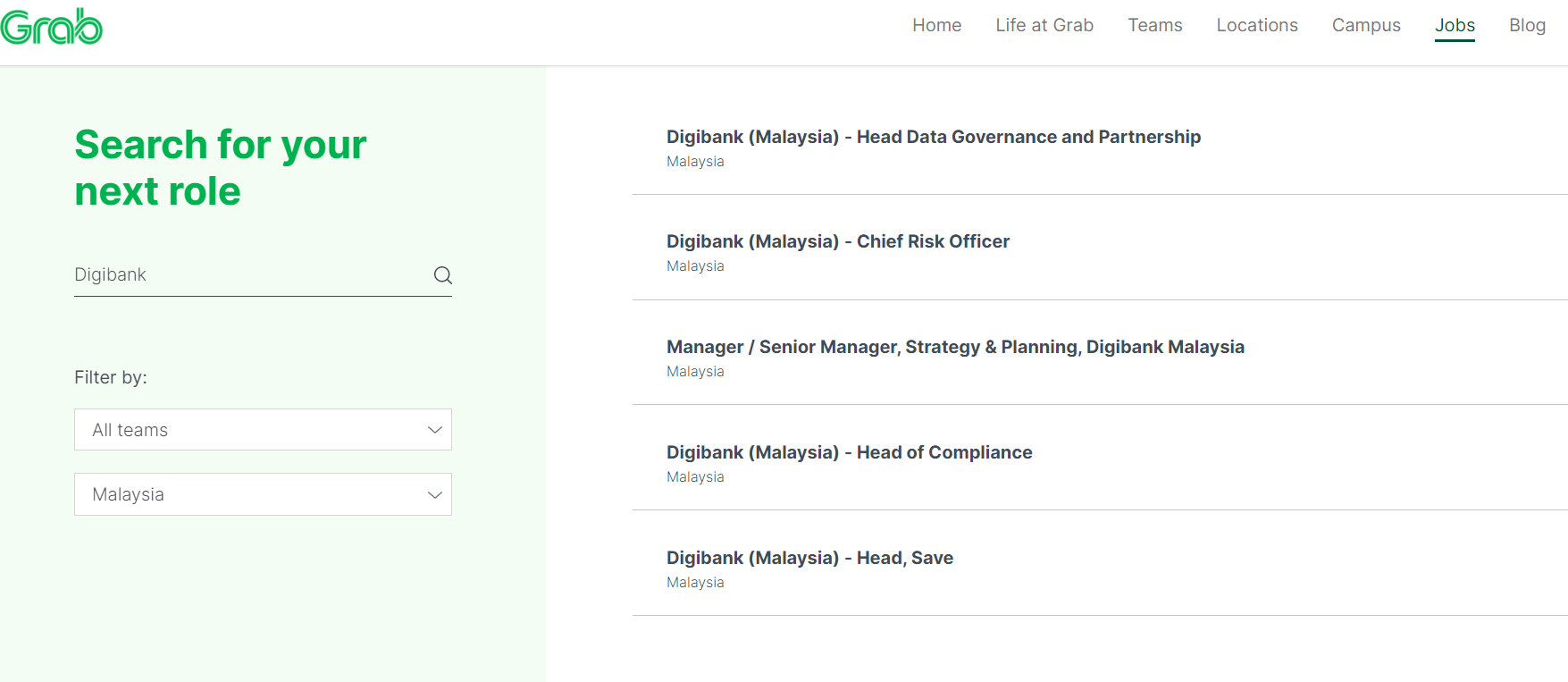The image size is (1568, 682).
Task: Click the Grab logo
Action: pos(52,26)
